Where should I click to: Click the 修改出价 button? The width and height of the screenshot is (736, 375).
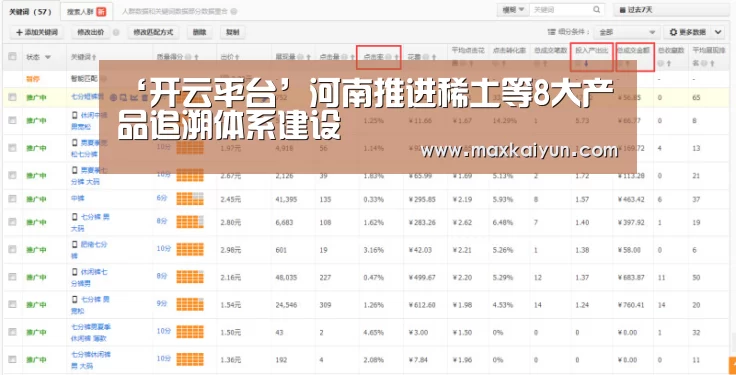(91, 32)
